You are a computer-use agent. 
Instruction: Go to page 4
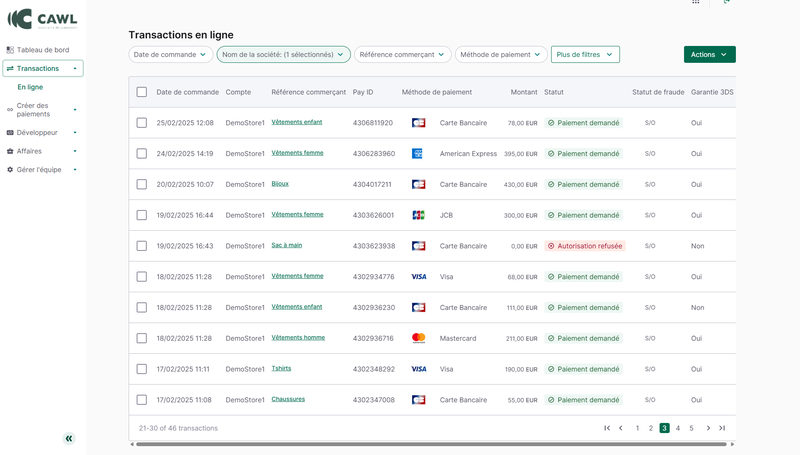[678, 428]
